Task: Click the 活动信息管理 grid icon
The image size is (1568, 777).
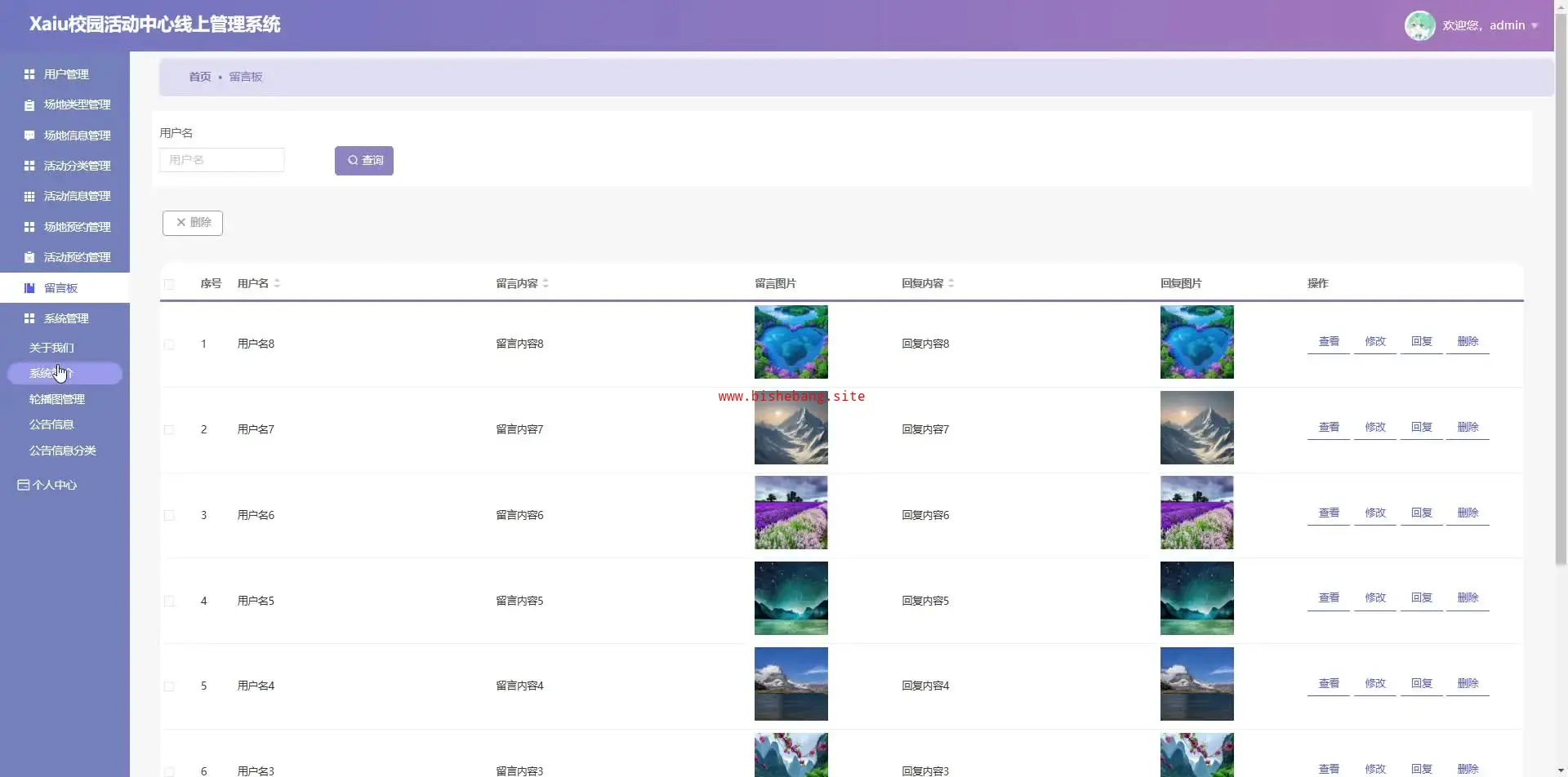Action: [x=29, y=197]
